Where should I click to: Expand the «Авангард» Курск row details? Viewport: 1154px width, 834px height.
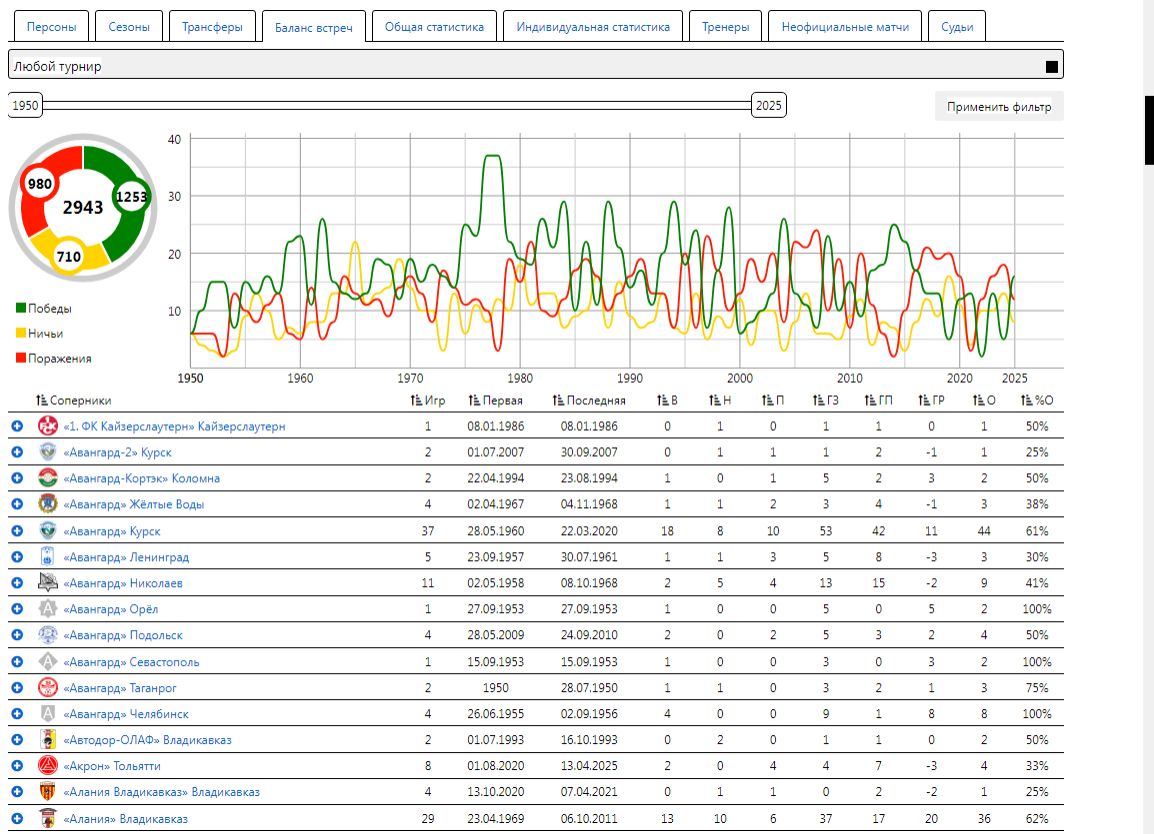[17, 531]
